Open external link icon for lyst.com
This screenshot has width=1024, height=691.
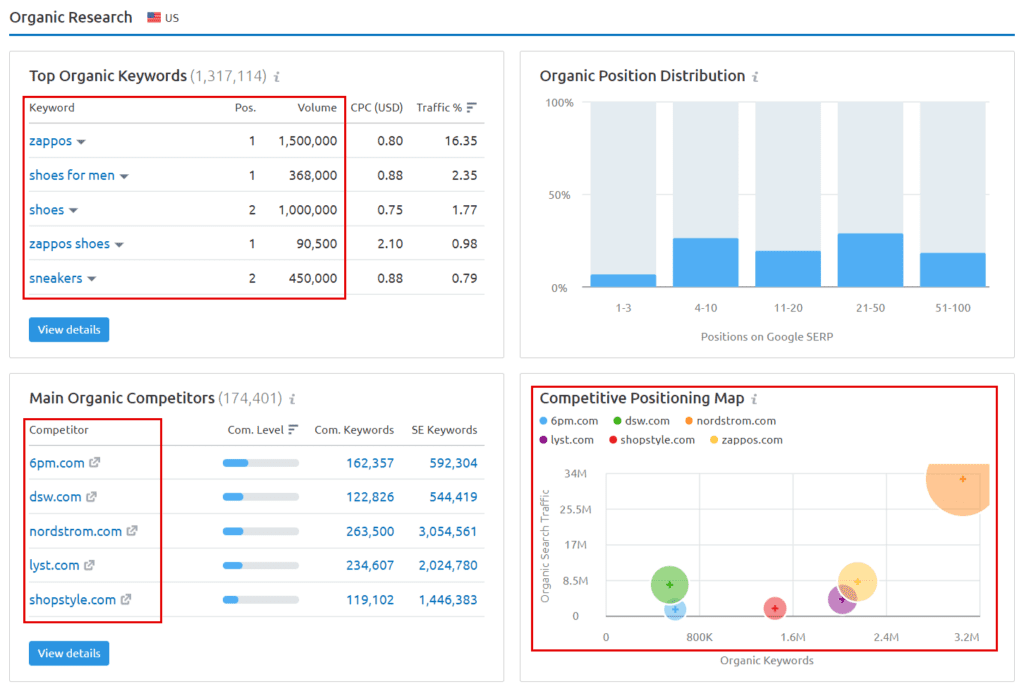(89, 565)
